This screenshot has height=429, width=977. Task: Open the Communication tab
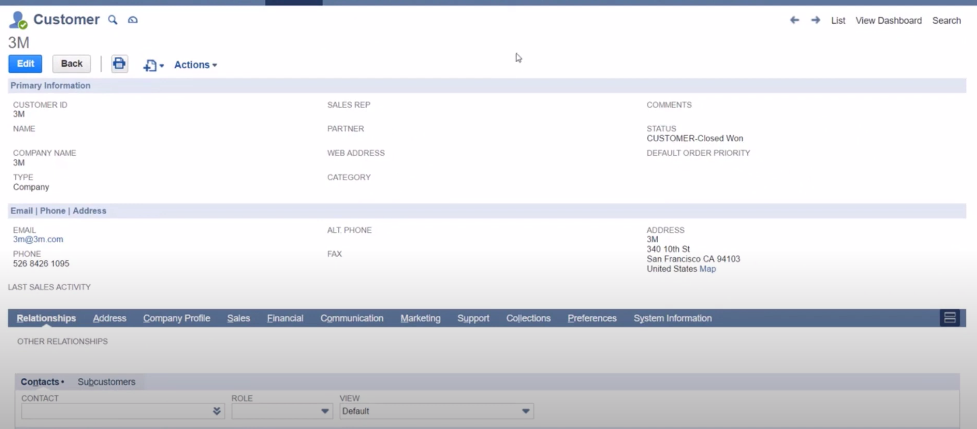pos(352,318)
